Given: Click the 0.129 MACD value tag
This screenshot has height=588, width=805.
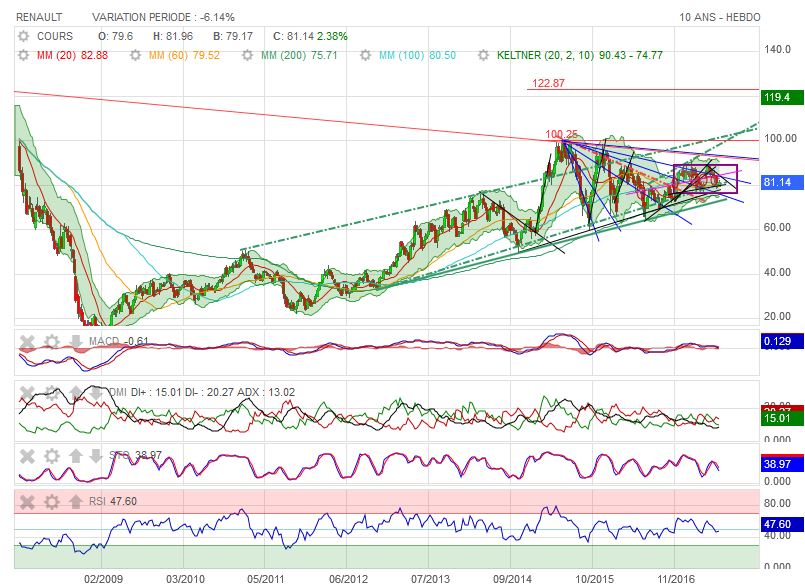Looking at the screenshot, I should click(782, 342).
